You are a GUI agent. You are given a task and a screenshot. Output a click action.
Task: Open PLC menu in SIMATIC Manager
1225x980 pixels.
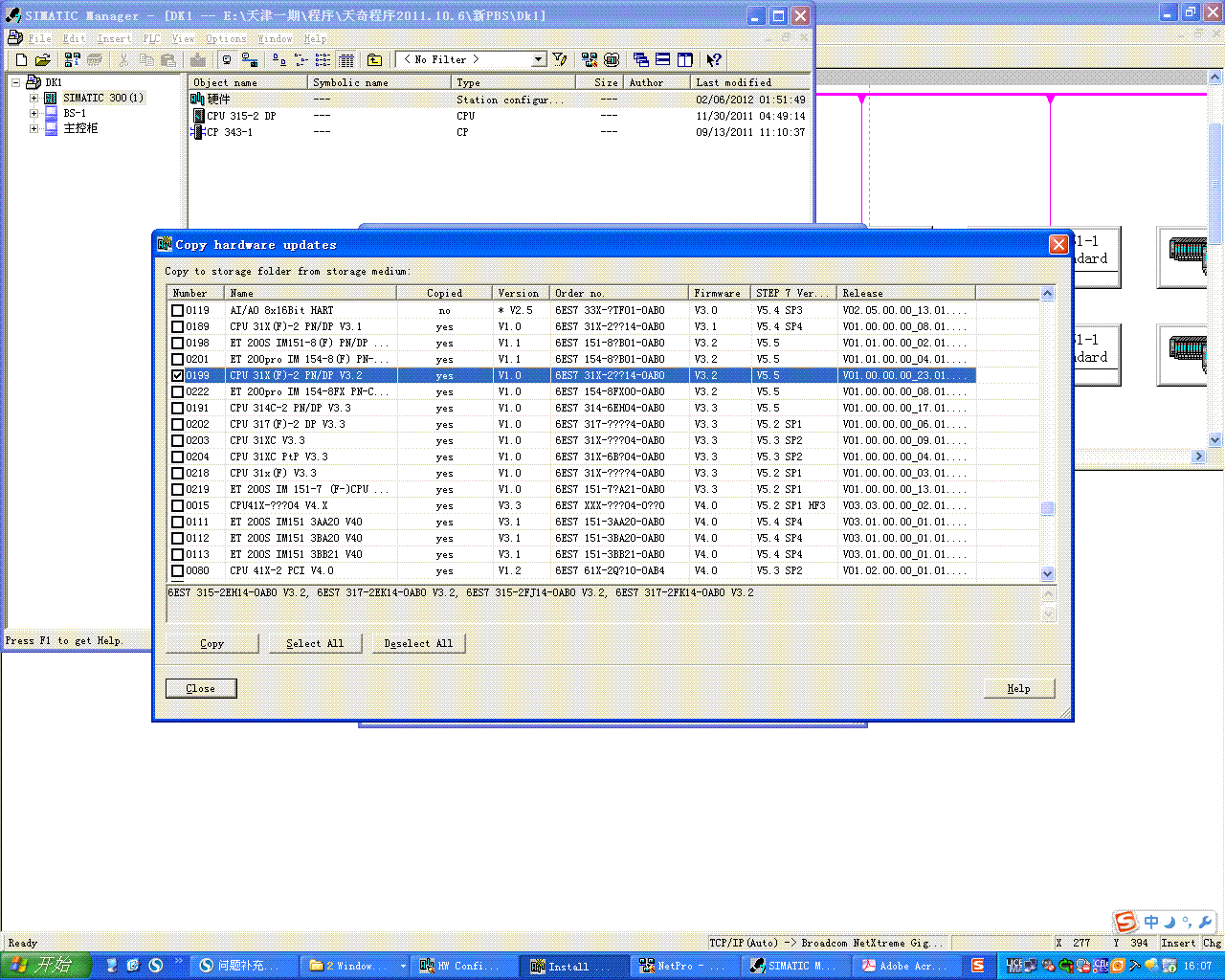tap(151, 38)
